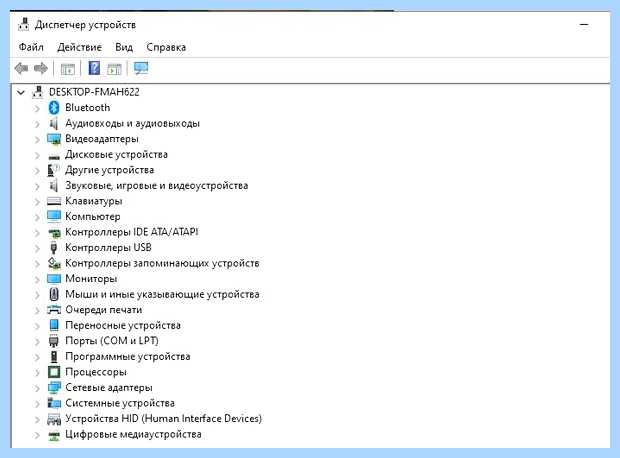Click the Системные устройства icon
Viewport: 620px width, 458px height.
click(54, 403)
